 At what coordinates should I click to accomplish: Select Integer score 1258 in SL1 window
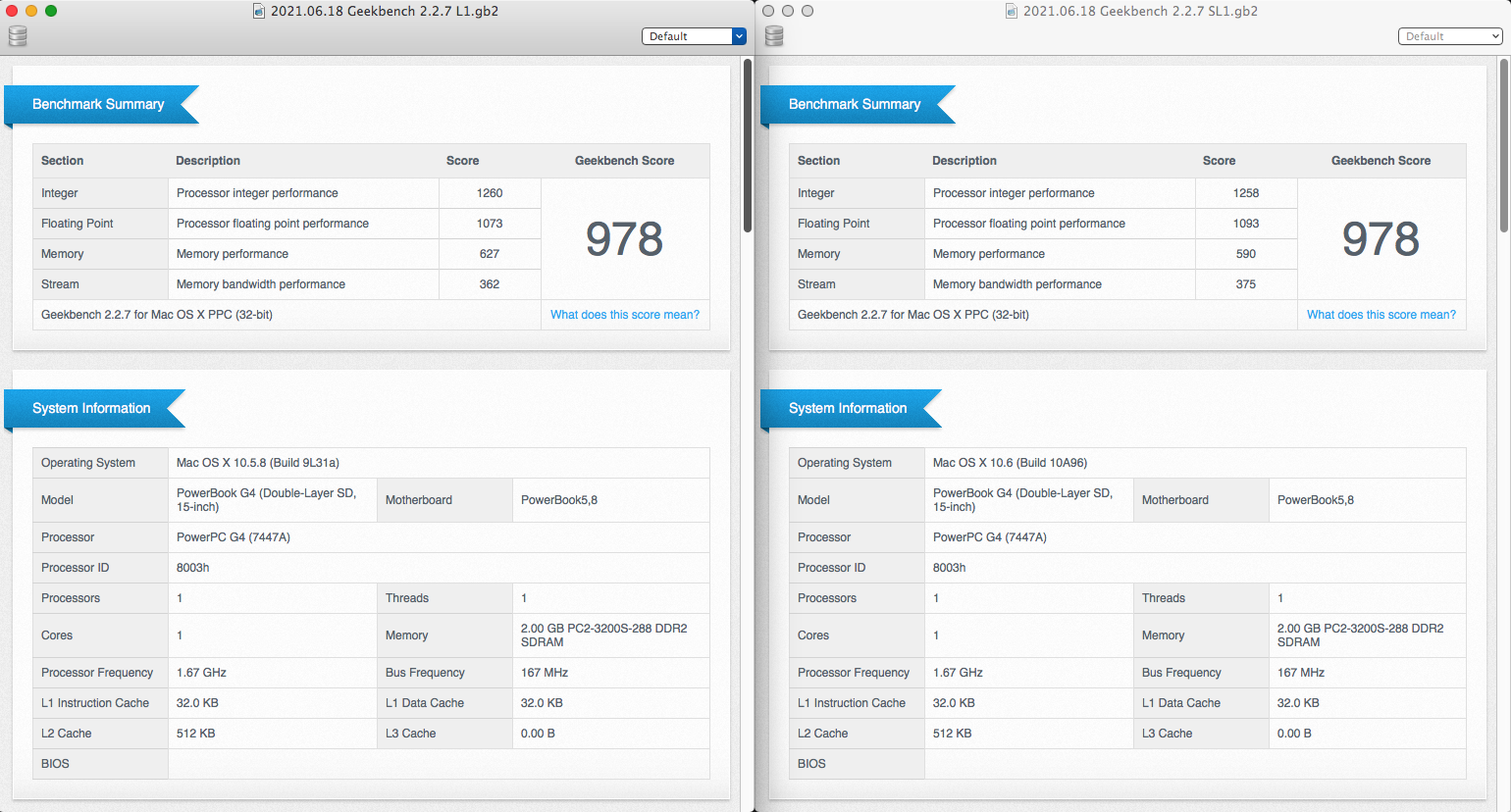pyautogui.click(x=1246, y=193)
